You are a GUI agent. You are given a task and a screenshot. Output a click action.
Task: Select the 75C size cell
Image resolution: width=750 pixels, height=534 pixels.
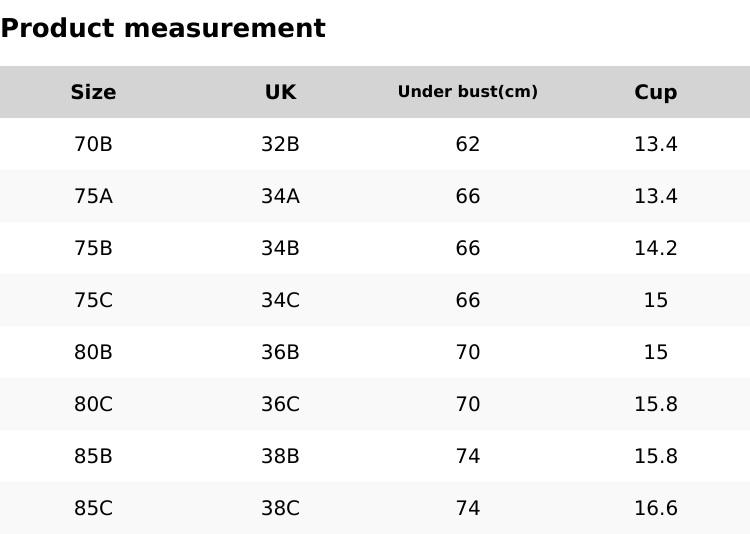coord(93,300)
